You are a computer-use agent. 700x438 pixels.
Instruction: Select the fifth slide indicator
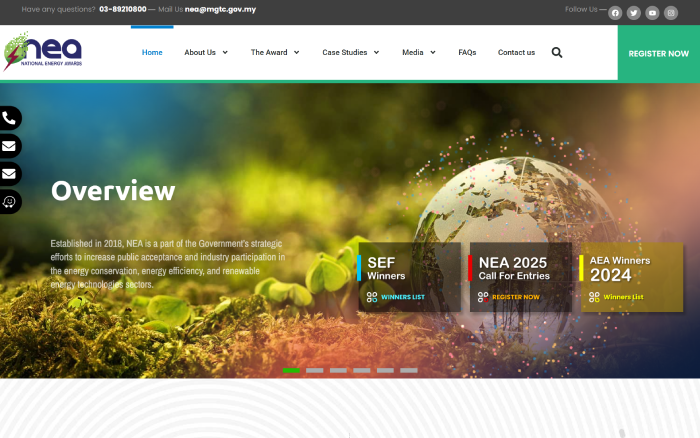coord(385,371)
